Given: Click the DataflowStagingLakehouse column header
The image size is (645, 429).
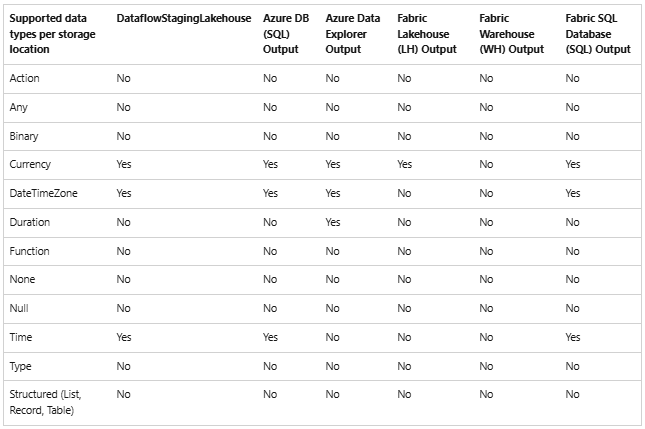Looking at the screenshot, I should pyautogui.click(x=181, y=19).
